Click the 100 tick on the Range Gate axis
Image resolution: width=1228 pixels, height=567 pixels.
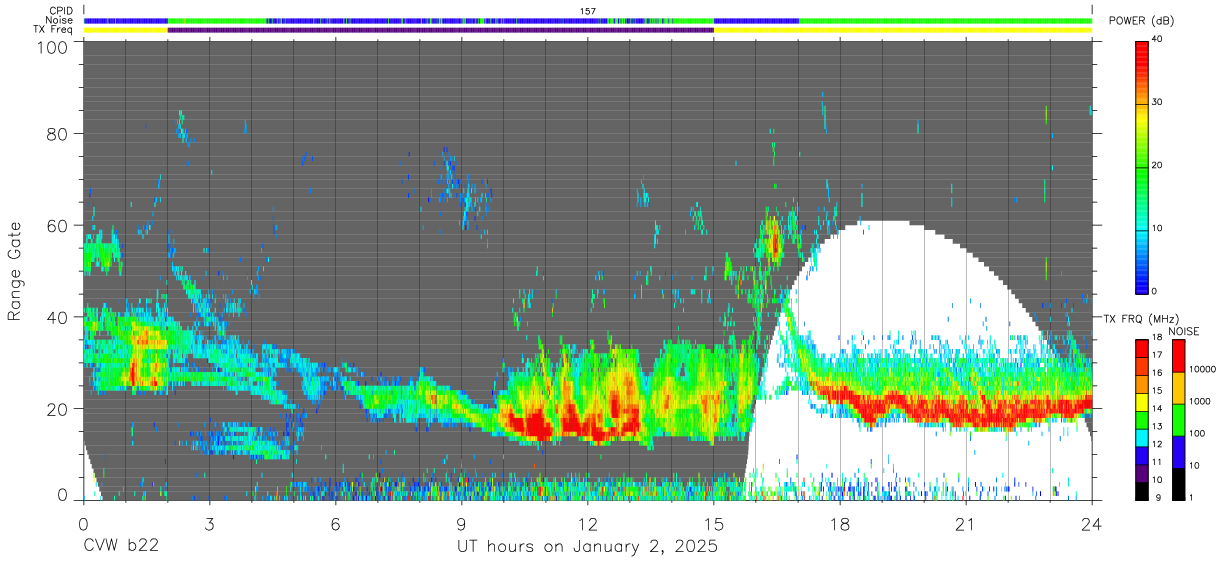[x=52, y=47]
